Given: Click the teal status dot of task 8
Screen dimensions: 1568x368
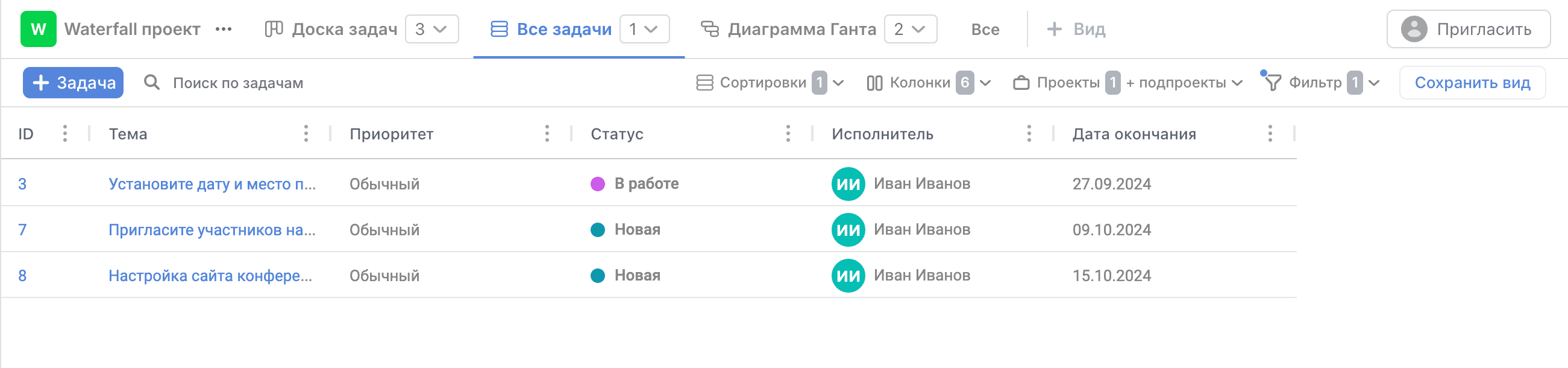Looking at the screenshot, I should (598, 275).
